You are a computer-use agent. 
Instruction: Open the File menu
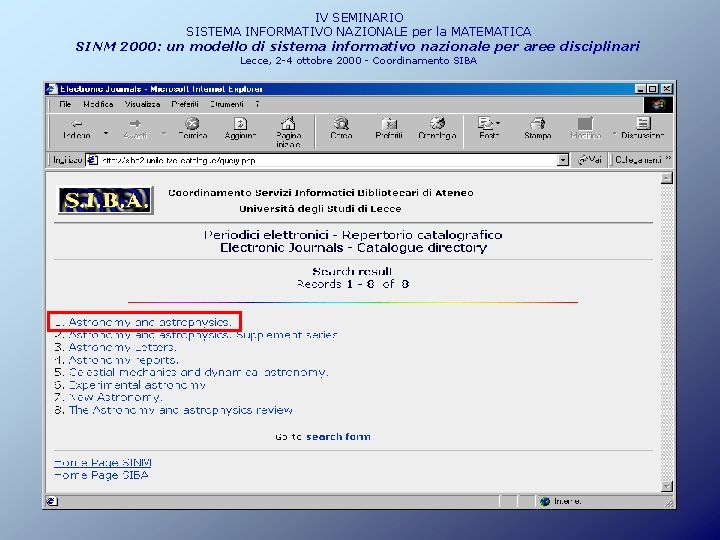(x=65, y=104)
